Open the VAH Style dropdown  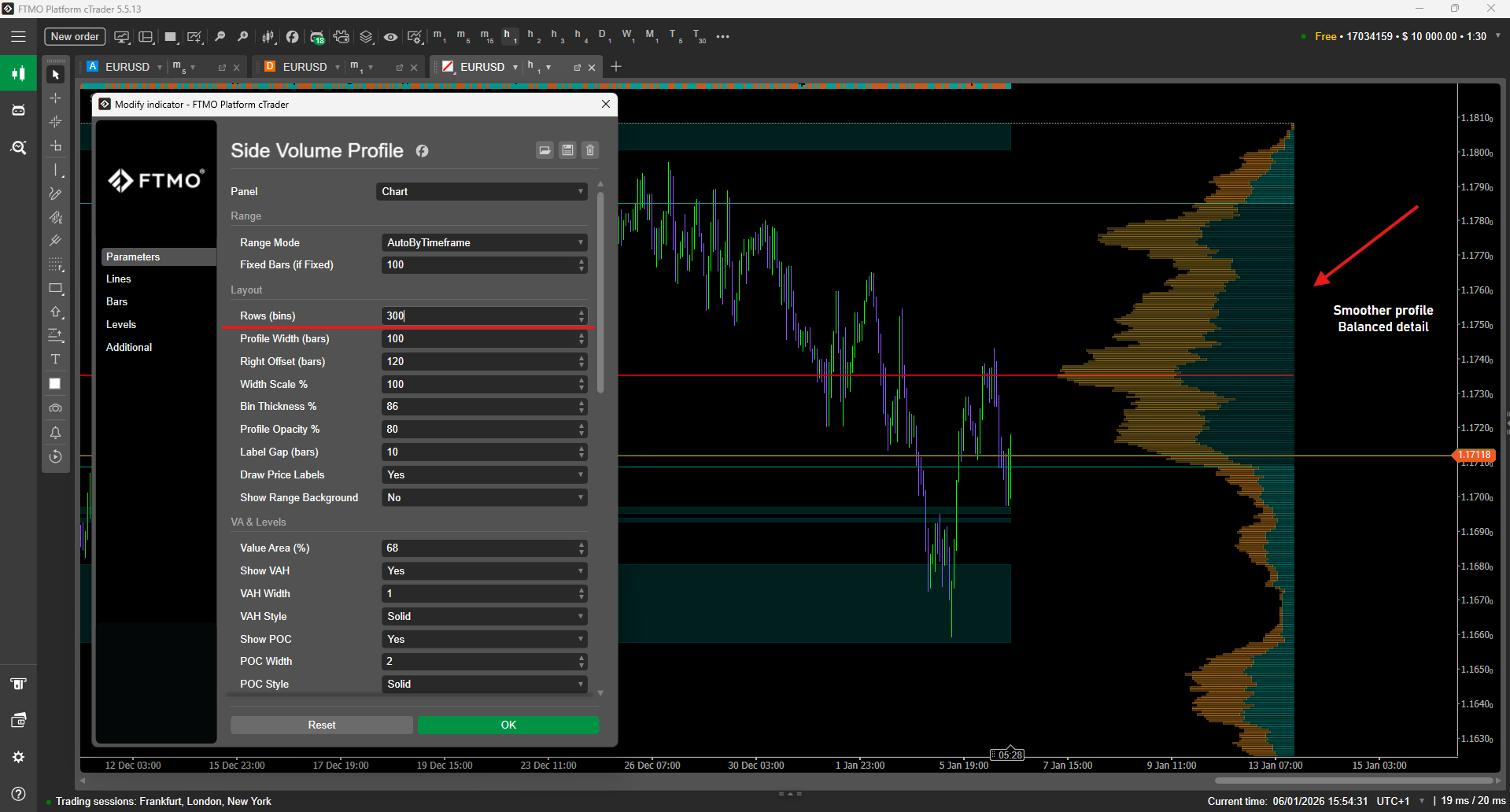tap(484, 617)
